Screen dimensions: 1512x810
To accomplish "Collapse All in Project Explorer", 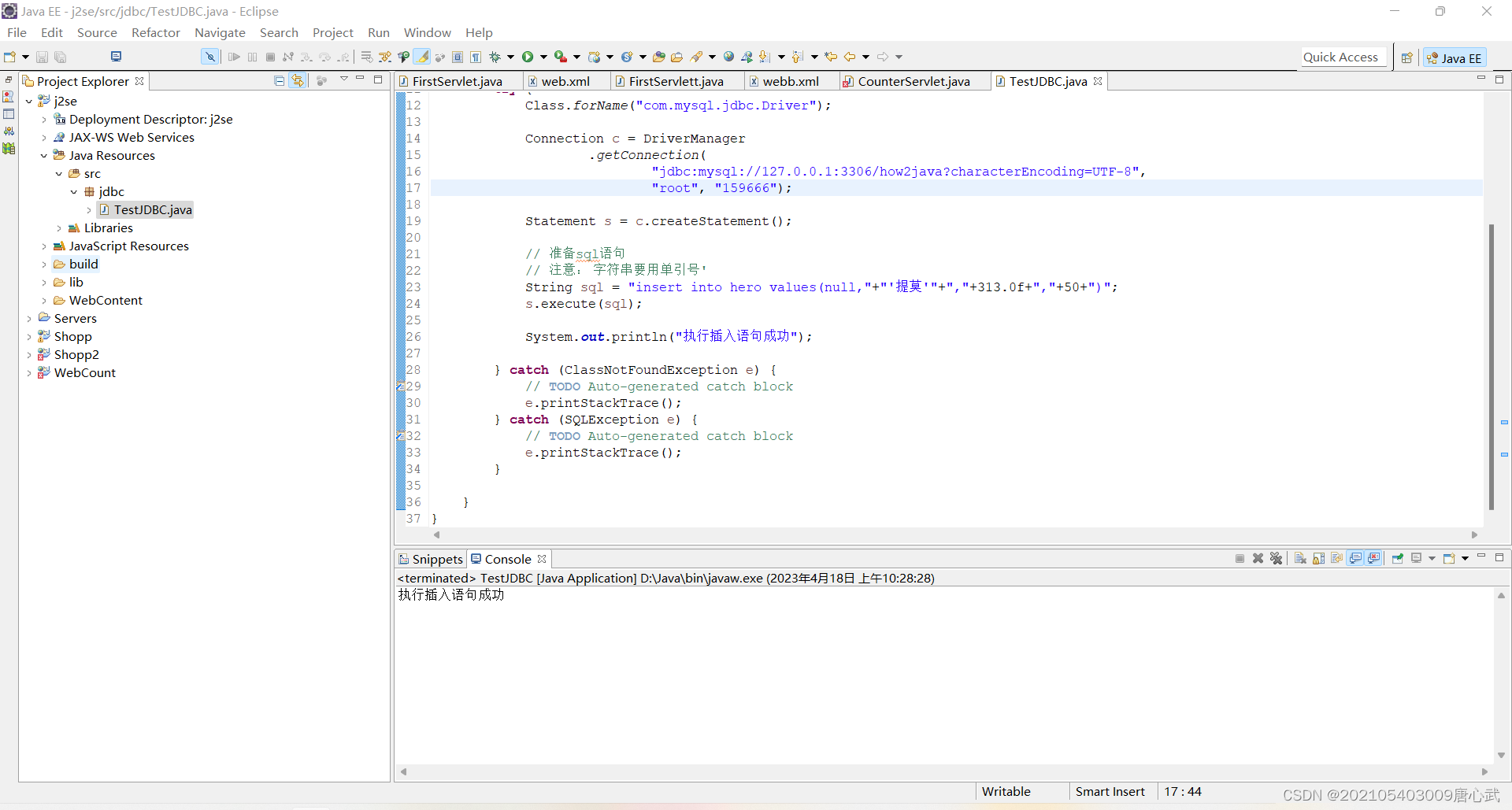I will pyautogui.click(x=279, y=80).
